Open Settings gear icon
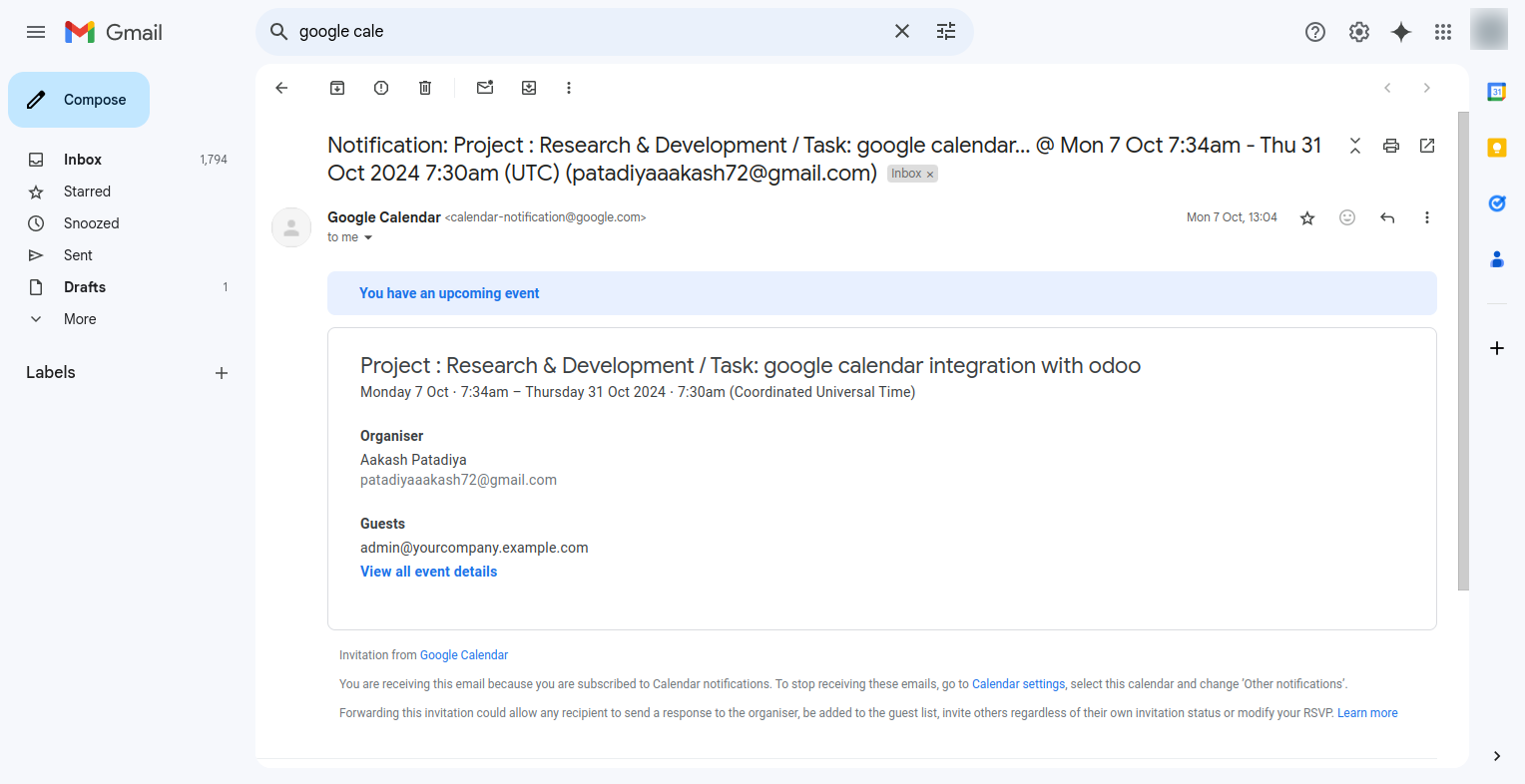The width and height of the screenshot is (1525, 784). [x=1359, y=32]
